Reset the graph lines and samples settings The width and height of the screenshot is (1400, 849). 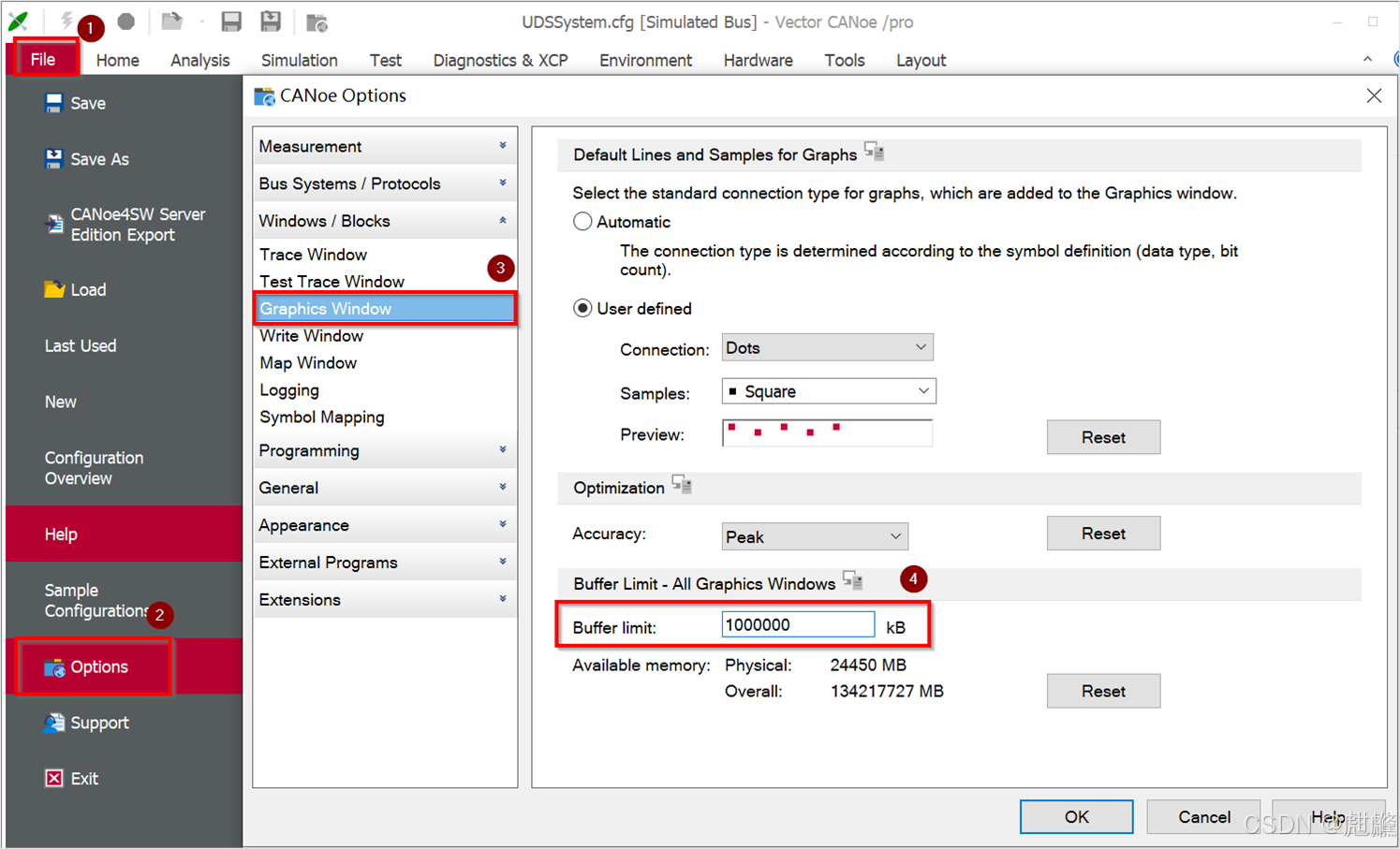tap(1103, 437)
